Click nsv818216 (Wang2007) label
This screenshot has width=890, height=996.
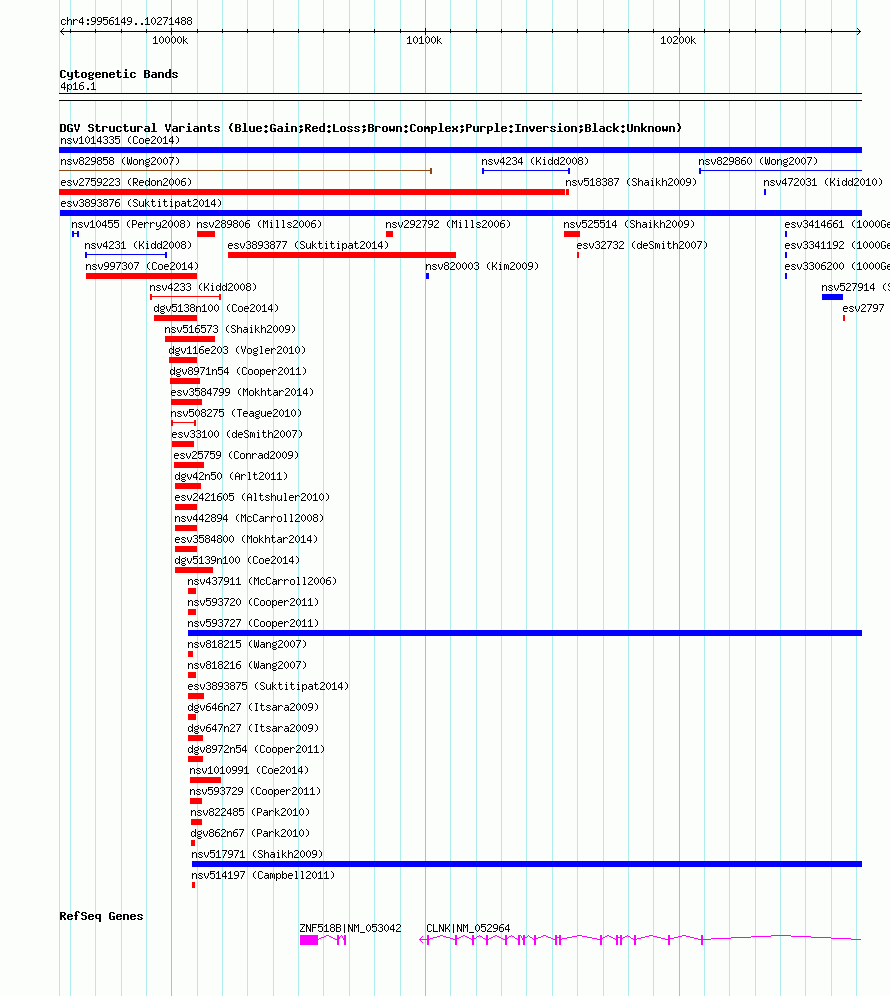point(246,665)
